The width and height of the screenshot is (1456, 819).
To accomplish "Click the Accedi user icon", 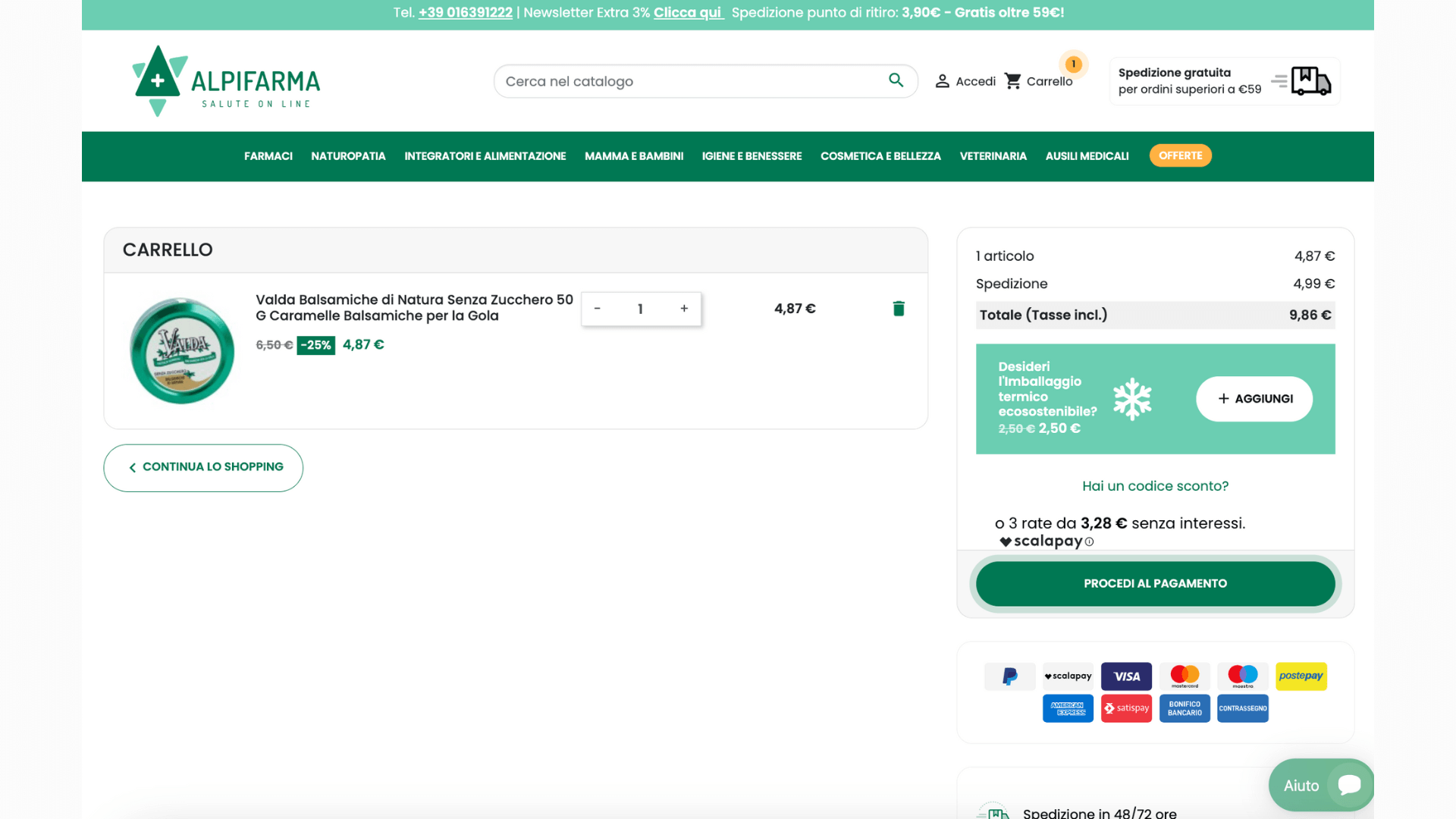I will click(942, 81).
